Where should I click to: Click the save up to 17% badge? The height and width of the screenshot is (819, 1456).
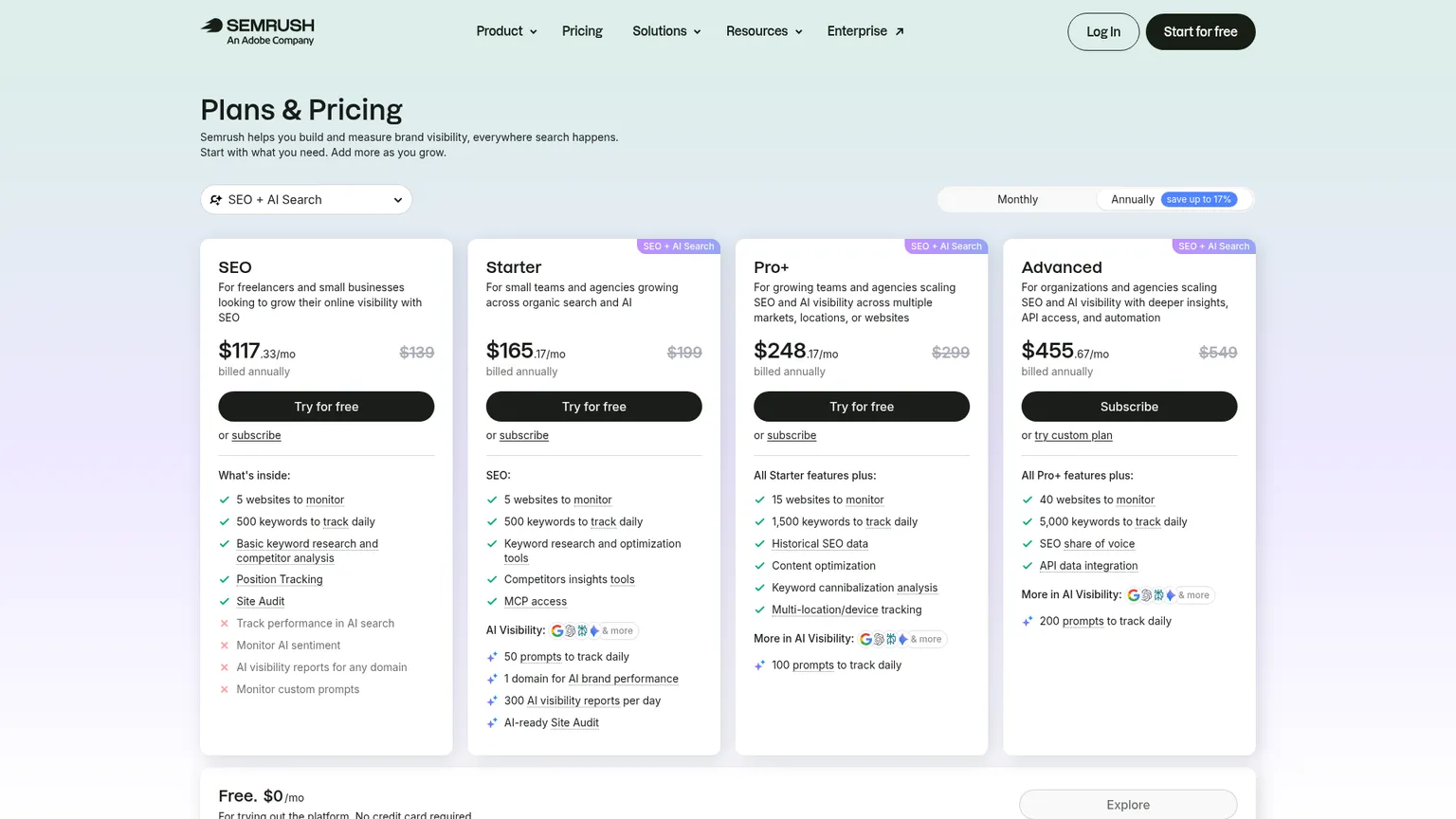tap(1198, 199)
